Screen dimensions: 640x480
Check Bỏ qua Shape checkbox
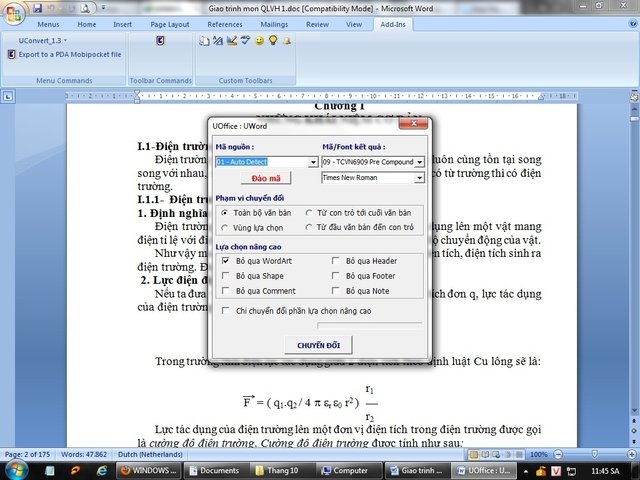[x=225, y=276]
